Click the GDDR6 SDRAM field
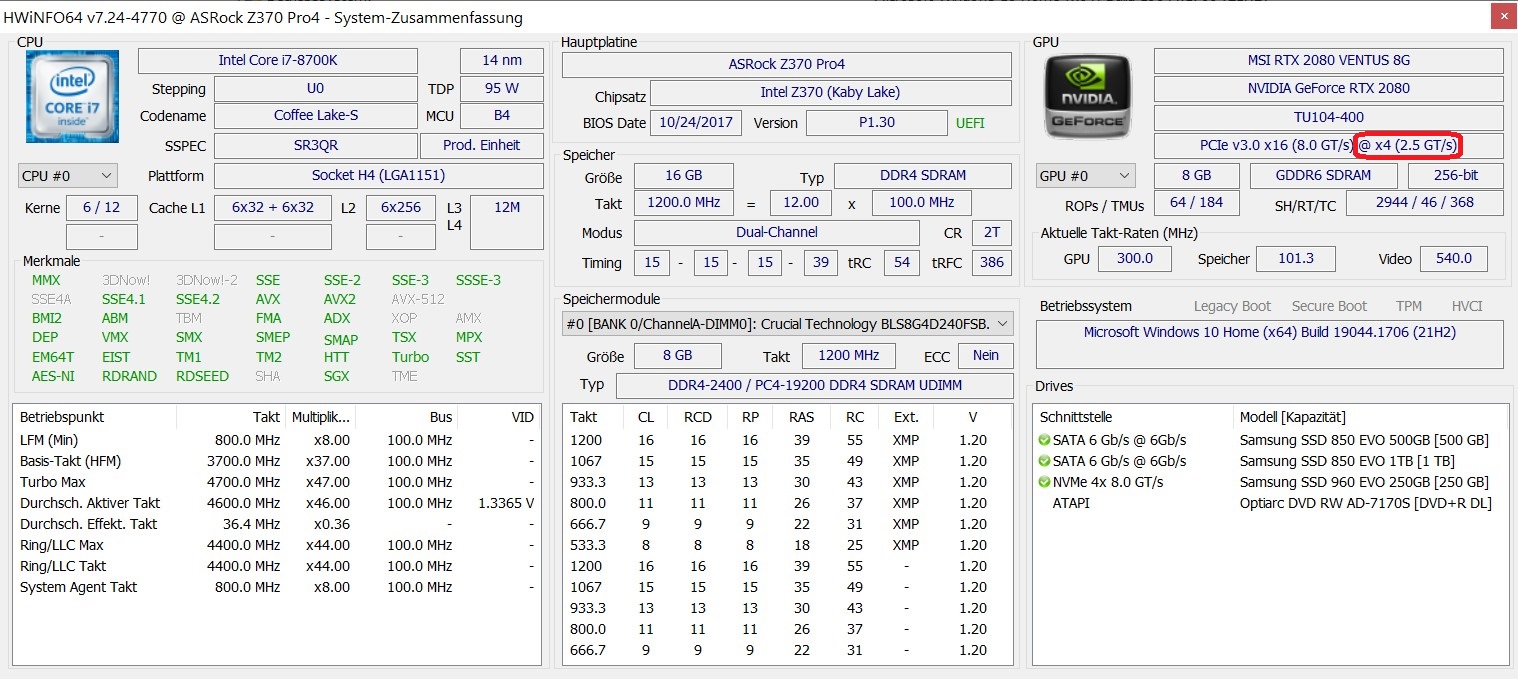Image resolution: width=1518 pixels, height=679 pixels. [x=1325, y=175]
